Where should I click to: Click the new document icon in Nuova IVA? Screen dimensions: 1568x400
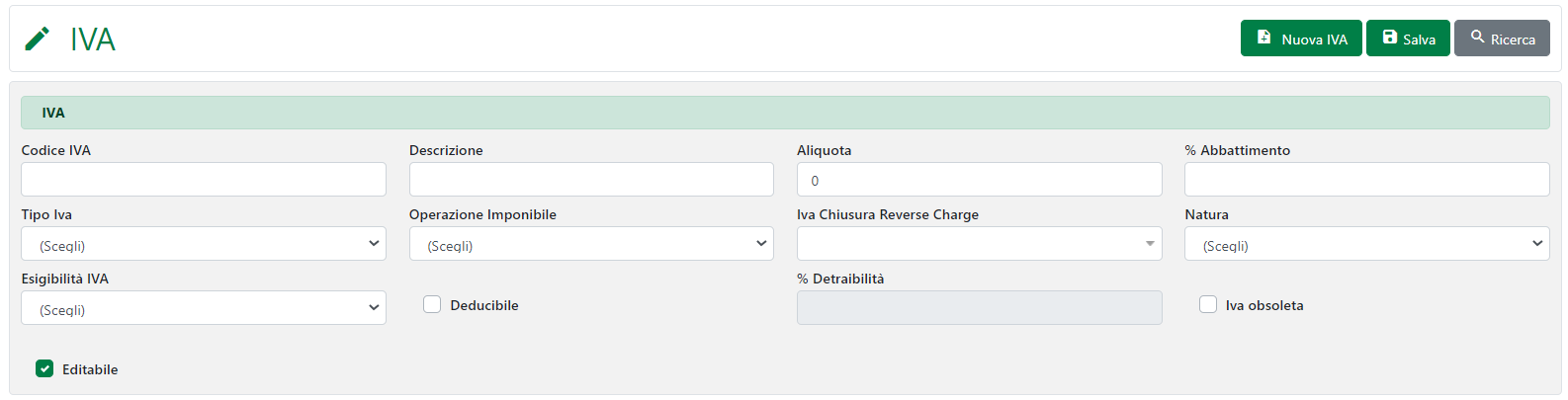pos(1263,38)
